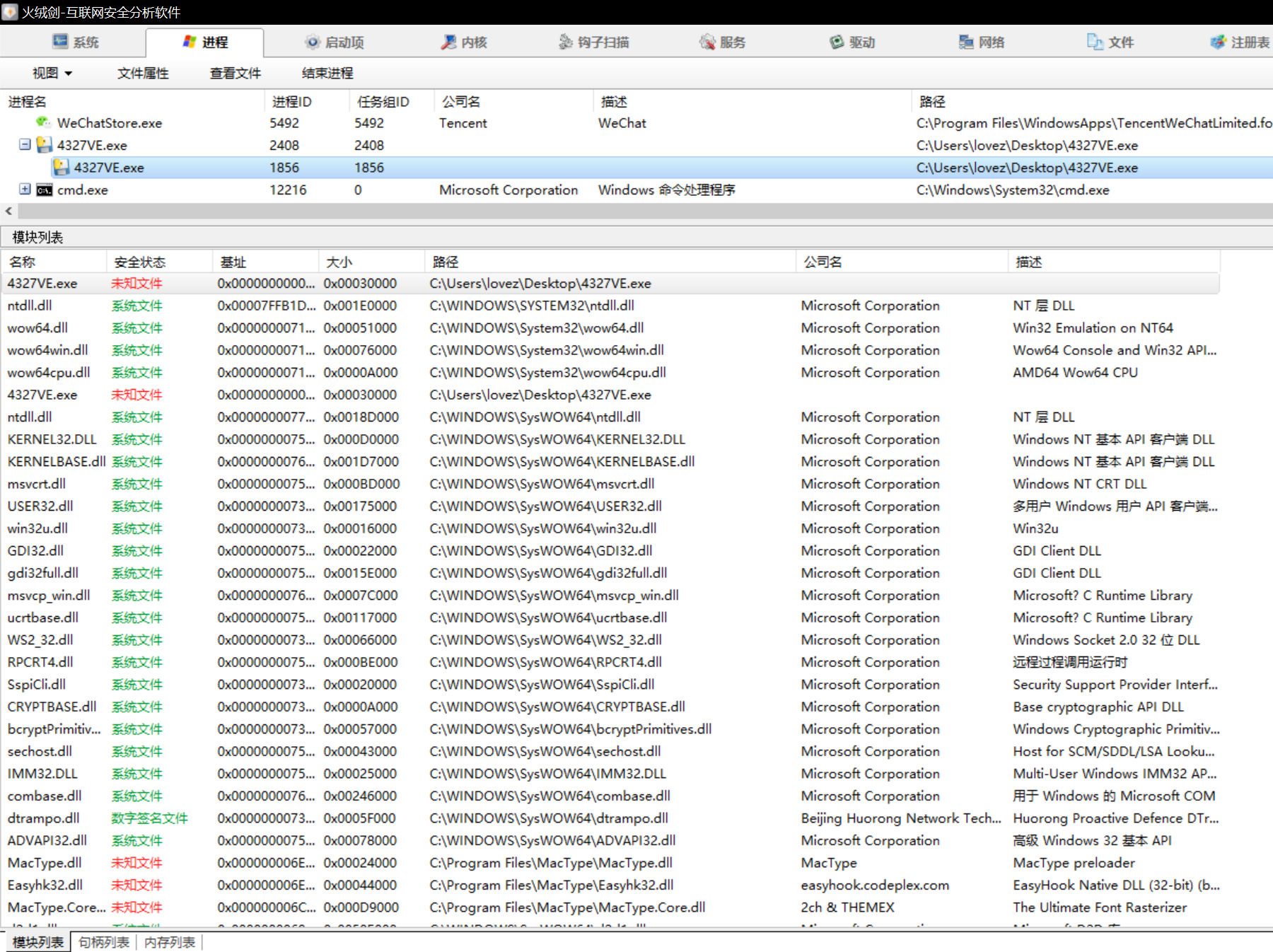Sort modules by 大小 column header
Image resolution: width=1273 pixels, height=952 pixels.
371,262
